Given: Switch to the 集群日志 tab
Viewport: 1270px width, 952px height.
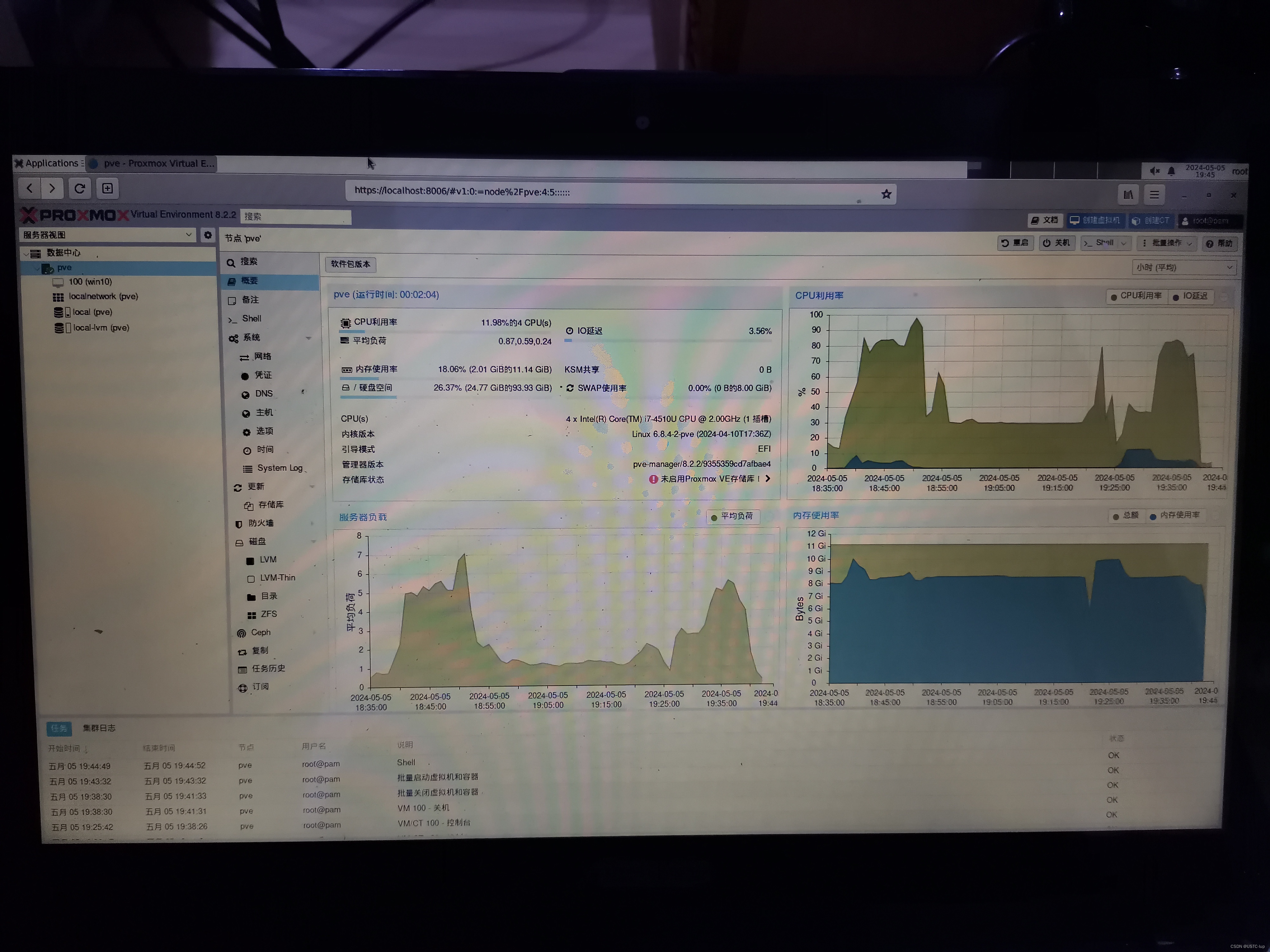Looking at the screenshot, I should pos(99,728).
